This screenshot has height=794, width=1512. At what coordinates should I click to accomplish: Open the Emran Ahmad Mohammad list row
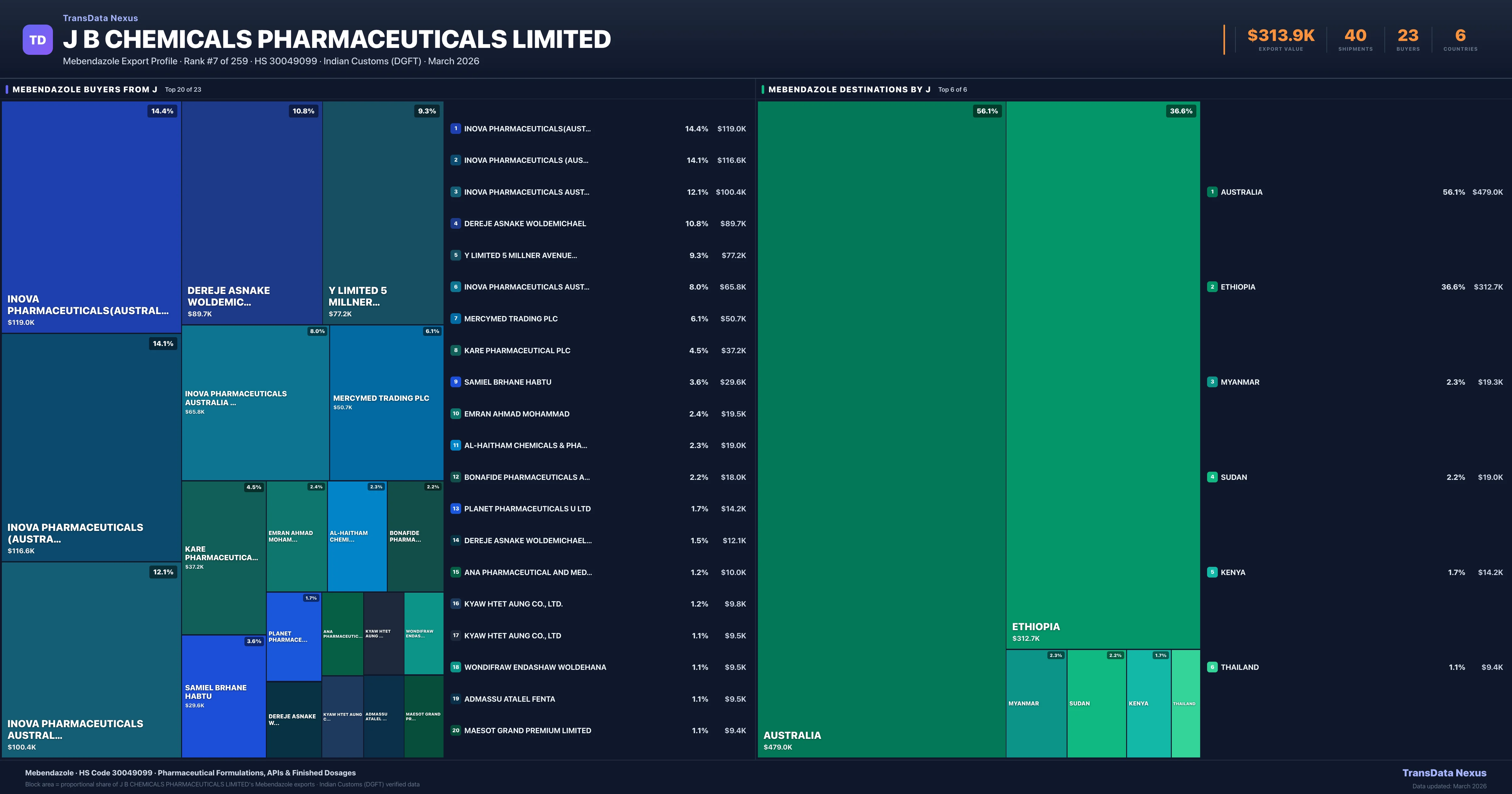click(x=517, y=414)
